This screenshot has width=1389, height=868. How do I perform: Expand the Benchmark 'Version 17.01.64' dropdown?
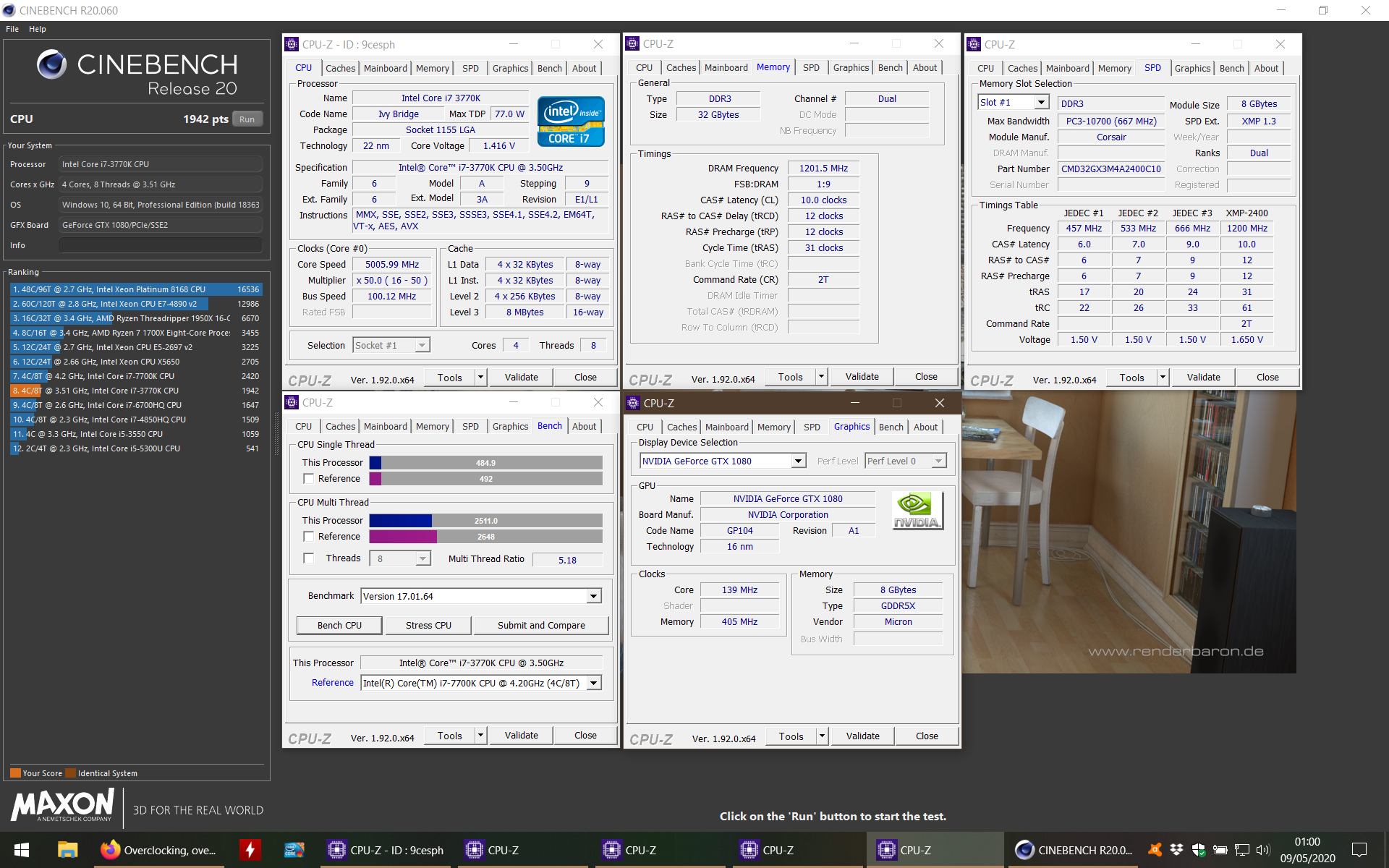pos(593,596)
